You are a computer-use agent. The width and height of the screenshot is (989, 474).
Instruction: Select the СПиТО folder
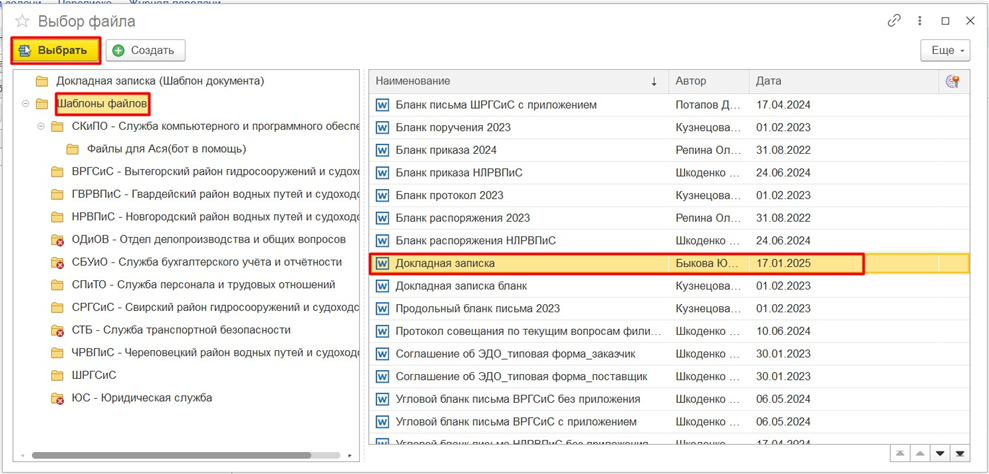pos(203,285)
